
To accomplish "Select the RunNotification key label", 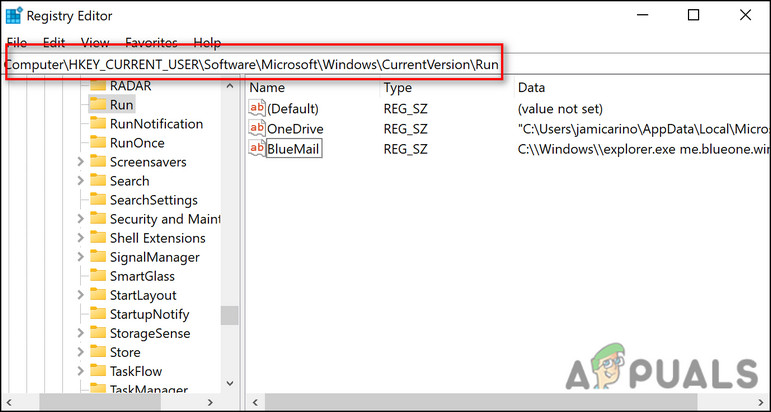I will 156,124.
